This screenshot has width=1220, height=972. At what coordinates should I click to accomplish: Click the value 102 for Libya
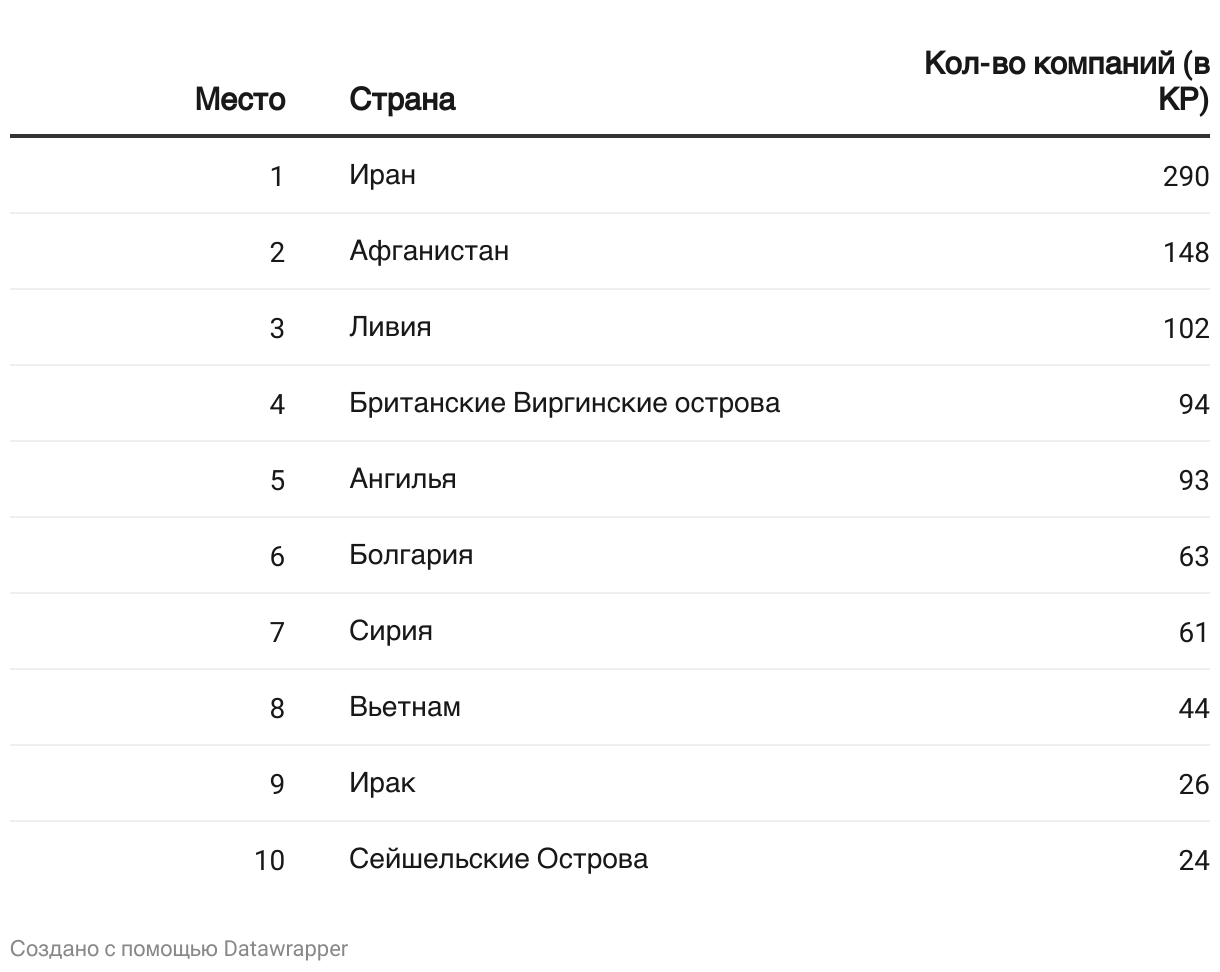(1186, 329)
